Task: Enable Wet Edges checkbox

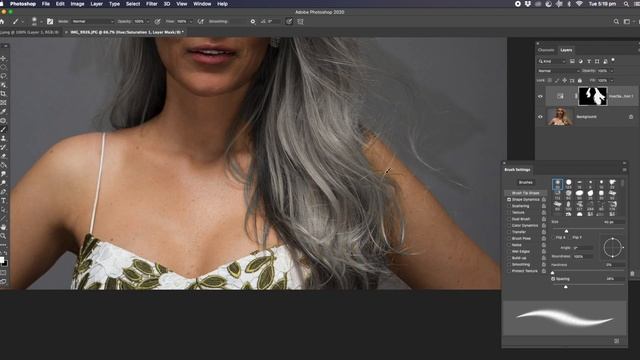Action: [509, 251]
